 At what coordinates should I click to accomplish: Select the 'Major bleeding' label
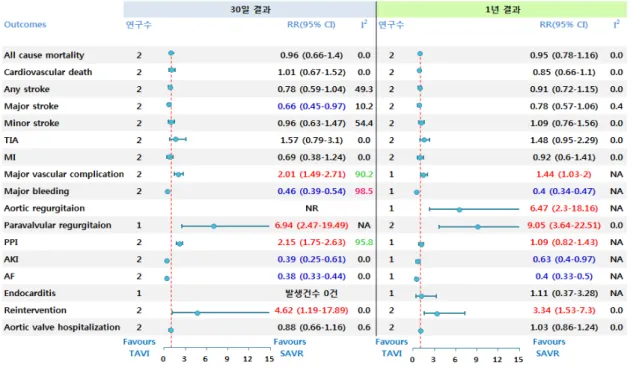pos(36,191)
